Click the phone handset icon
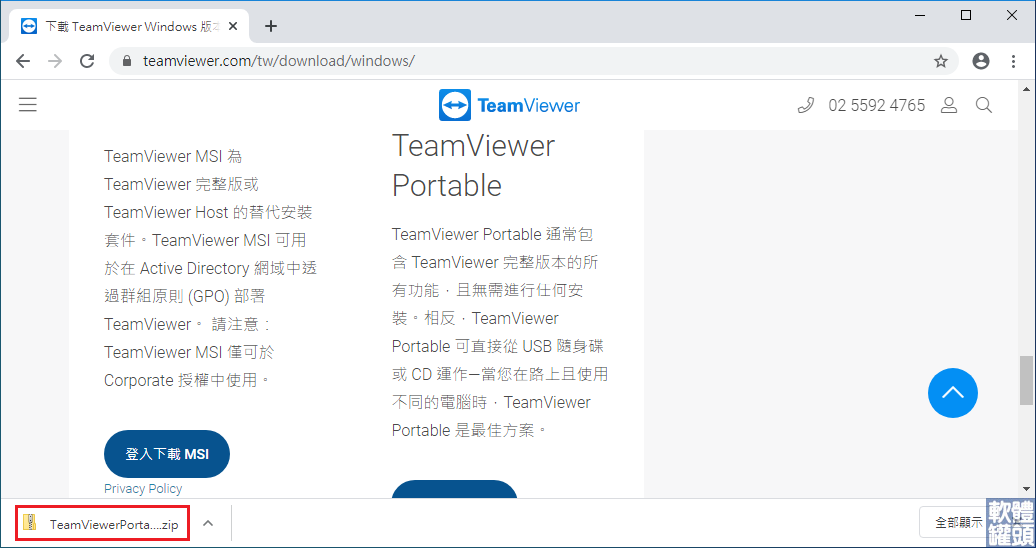1036x548 pixels. pyautogui.click(x=805, y=105)
